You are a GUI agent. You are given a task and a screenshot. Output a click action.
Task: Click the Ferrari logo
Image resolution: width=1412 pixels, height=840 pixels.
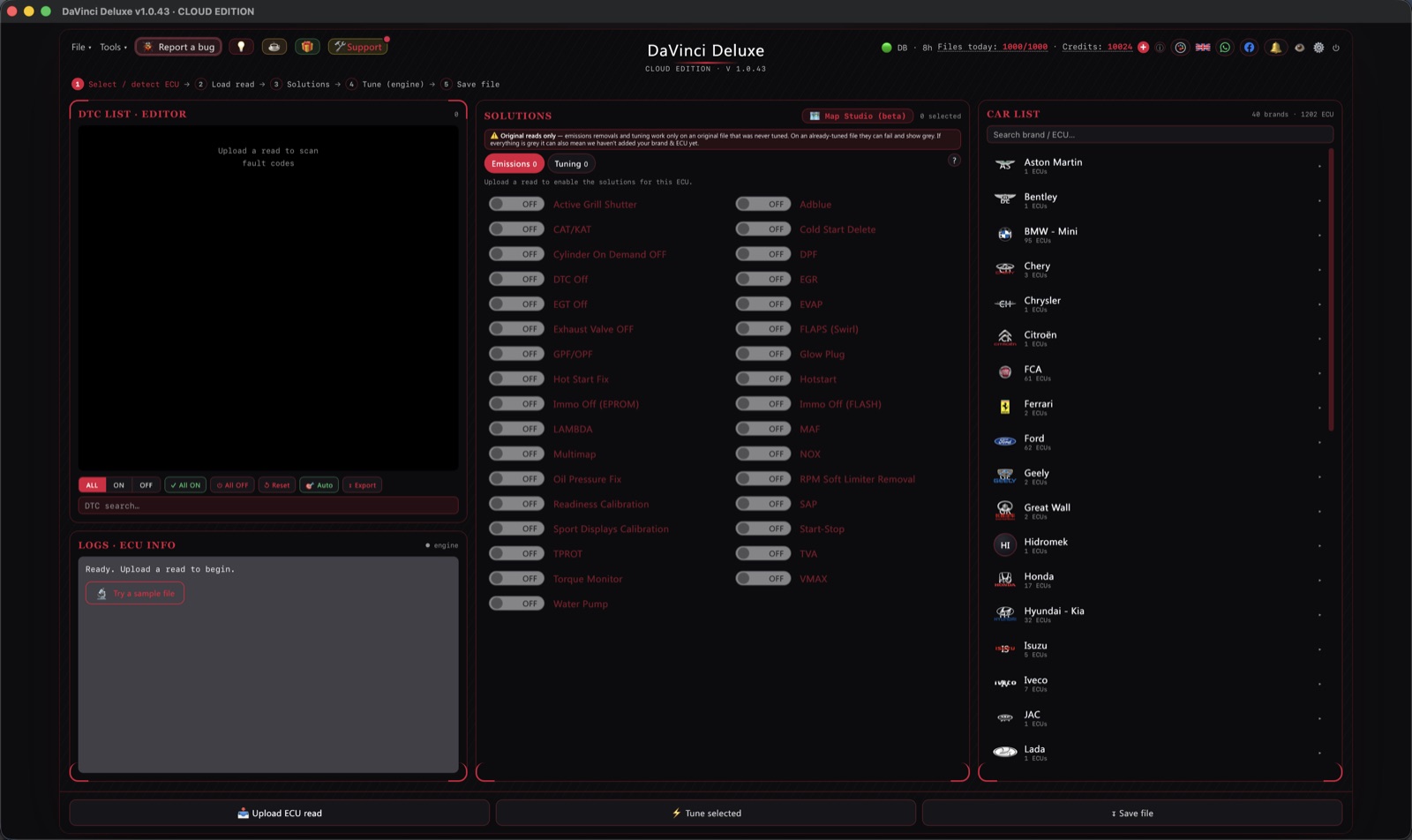tap(1004, 407)
